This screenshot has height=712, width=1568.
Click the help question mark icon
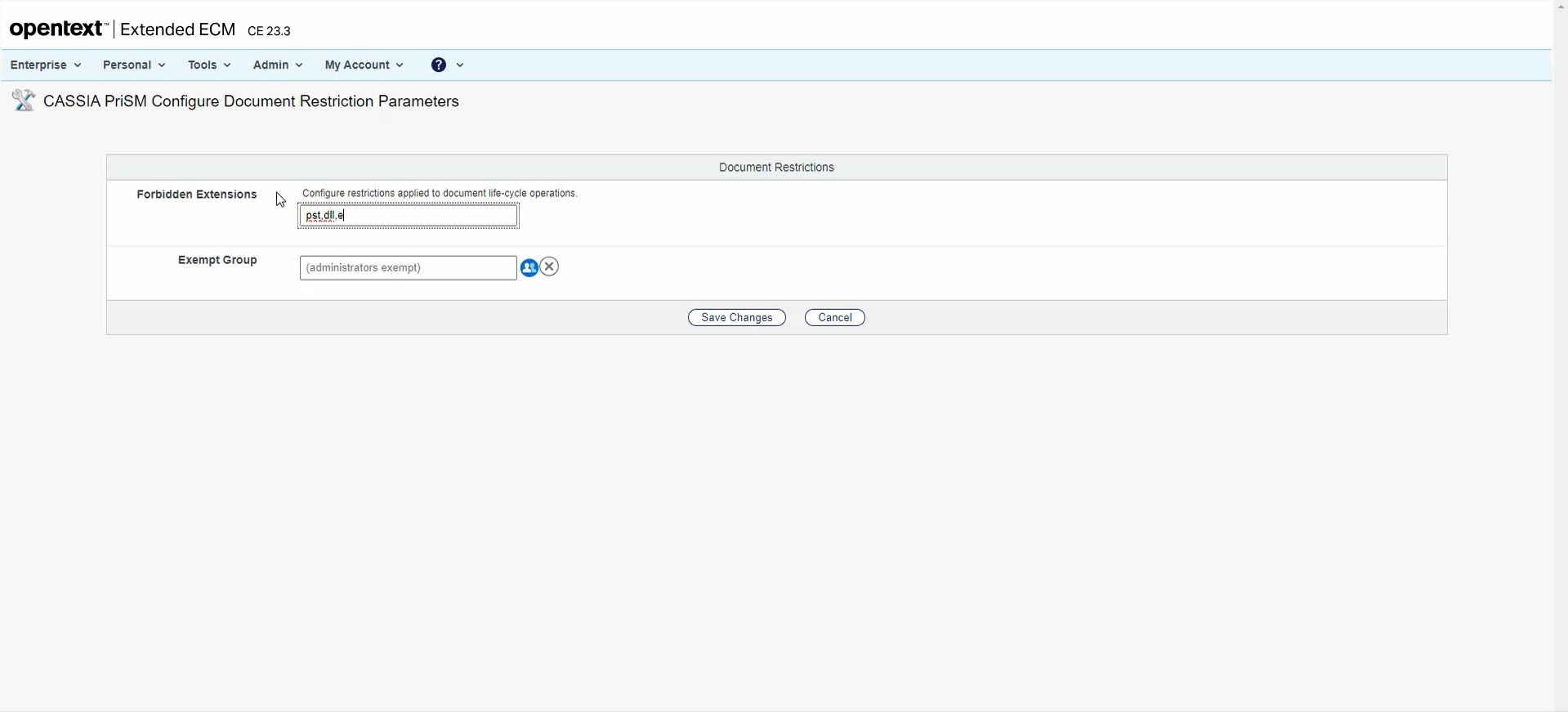click(x=439, y=65)
